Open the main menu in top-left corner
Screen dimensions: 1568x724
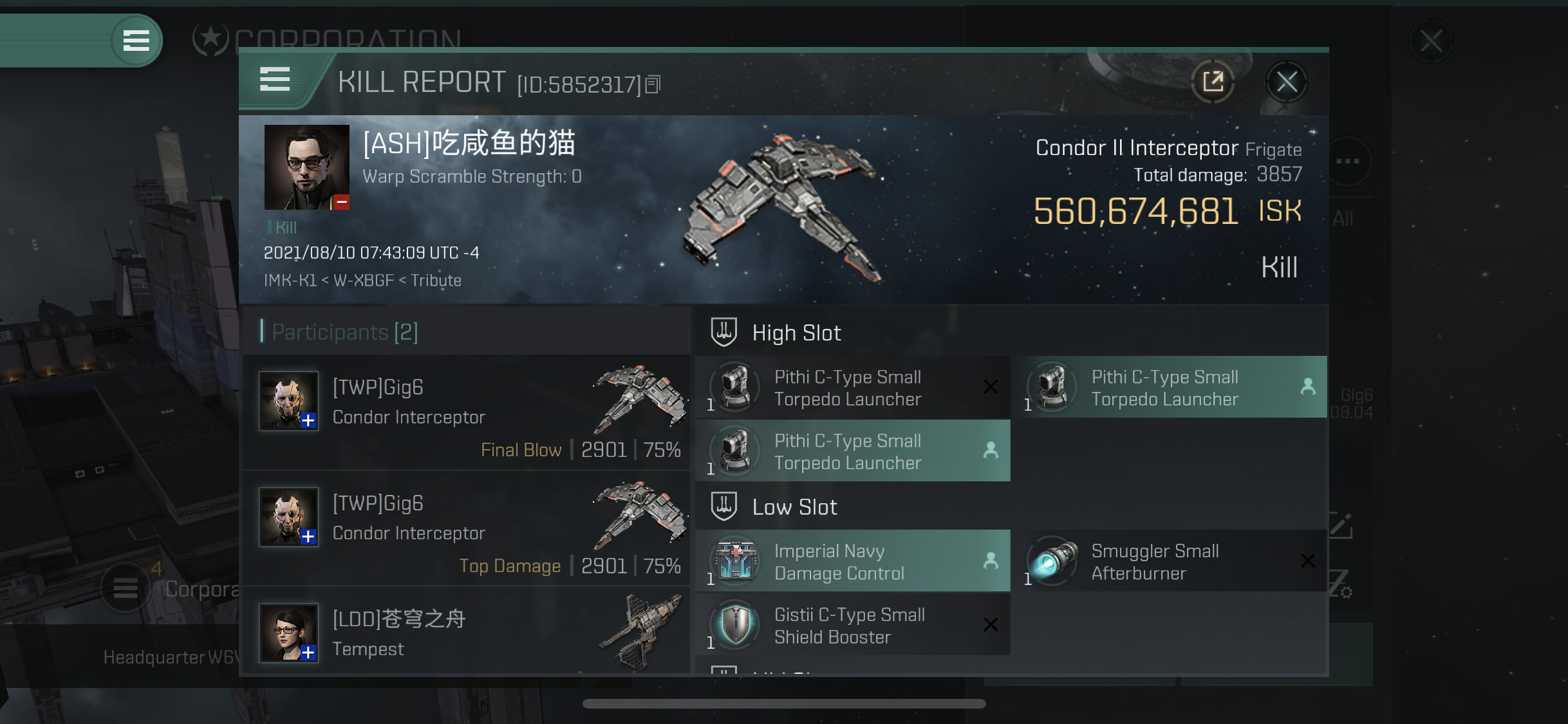pyautogui.click(x=136, y=41)
